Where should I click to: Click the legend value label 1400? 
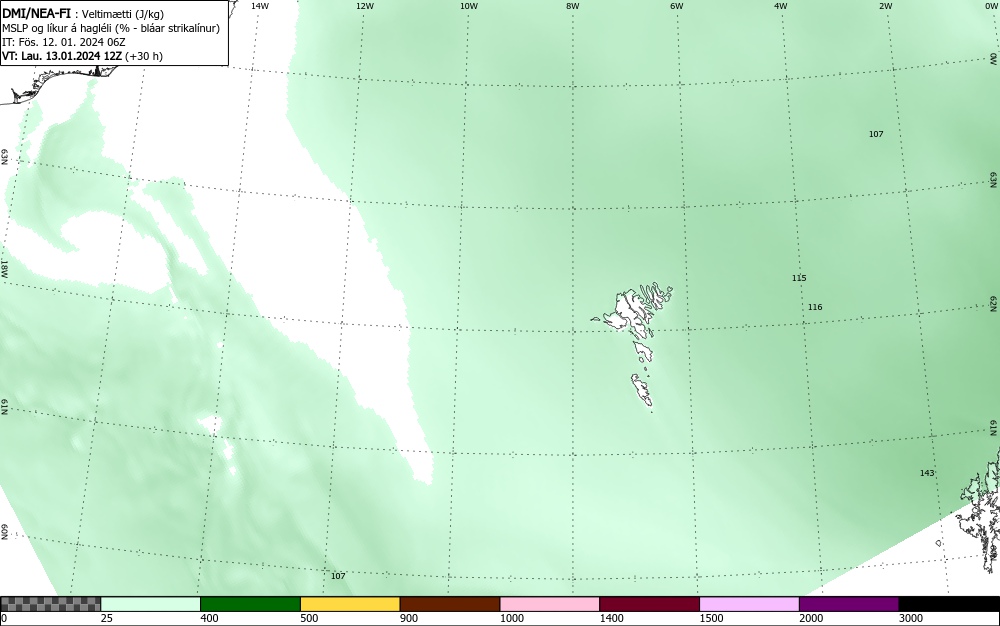click(612, 618)
